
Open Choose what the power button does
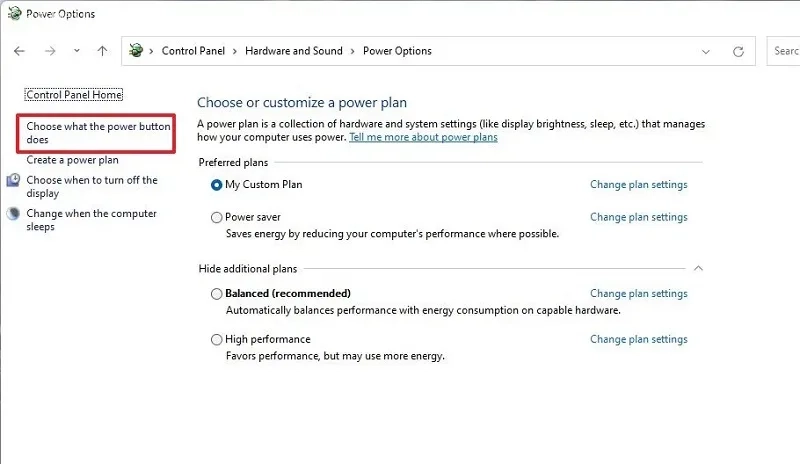(98, 133)
